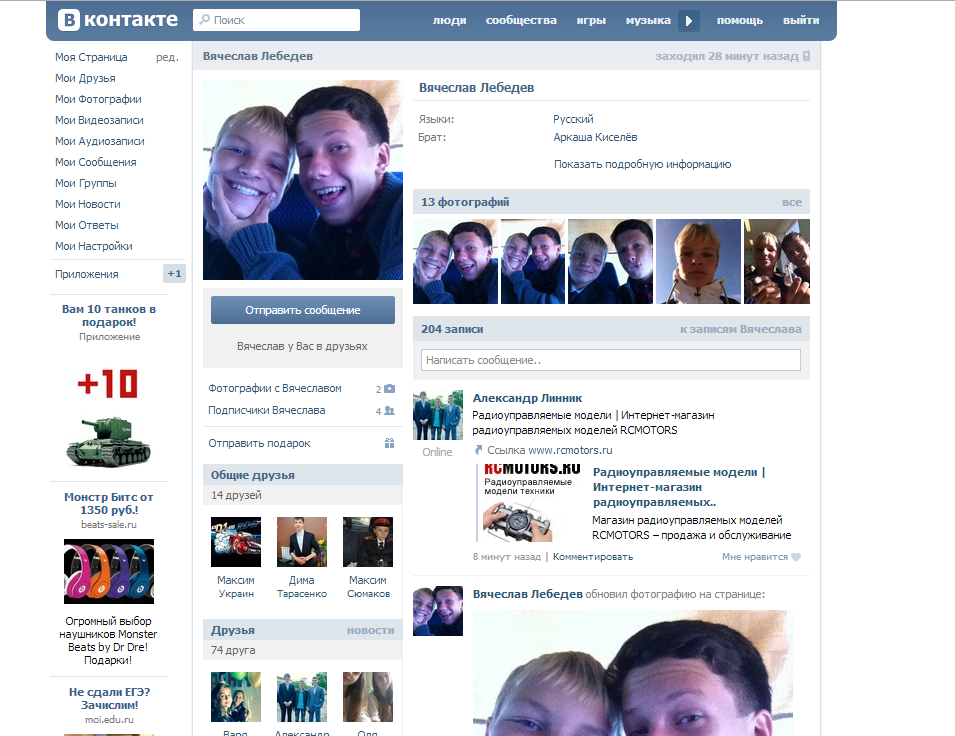
Task: Focus the Поиск search field
Action: (x=277, y=20)
